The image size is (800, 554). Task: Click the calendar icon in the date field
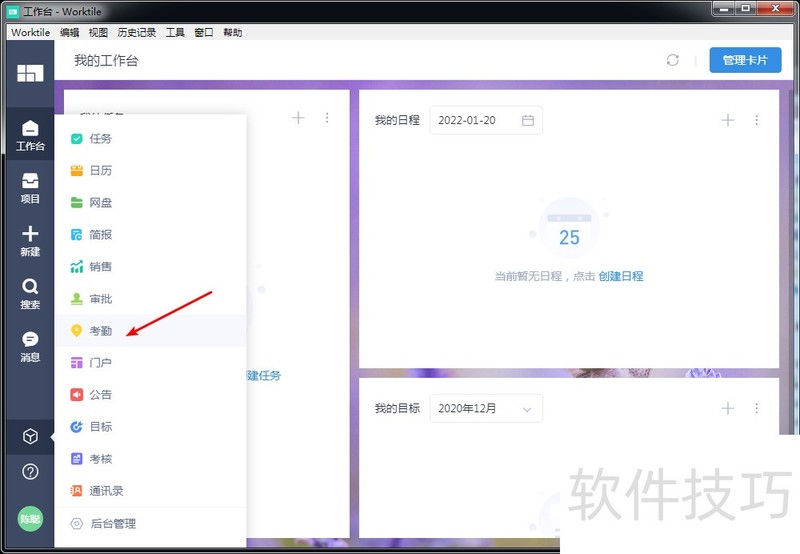[528, 120]
